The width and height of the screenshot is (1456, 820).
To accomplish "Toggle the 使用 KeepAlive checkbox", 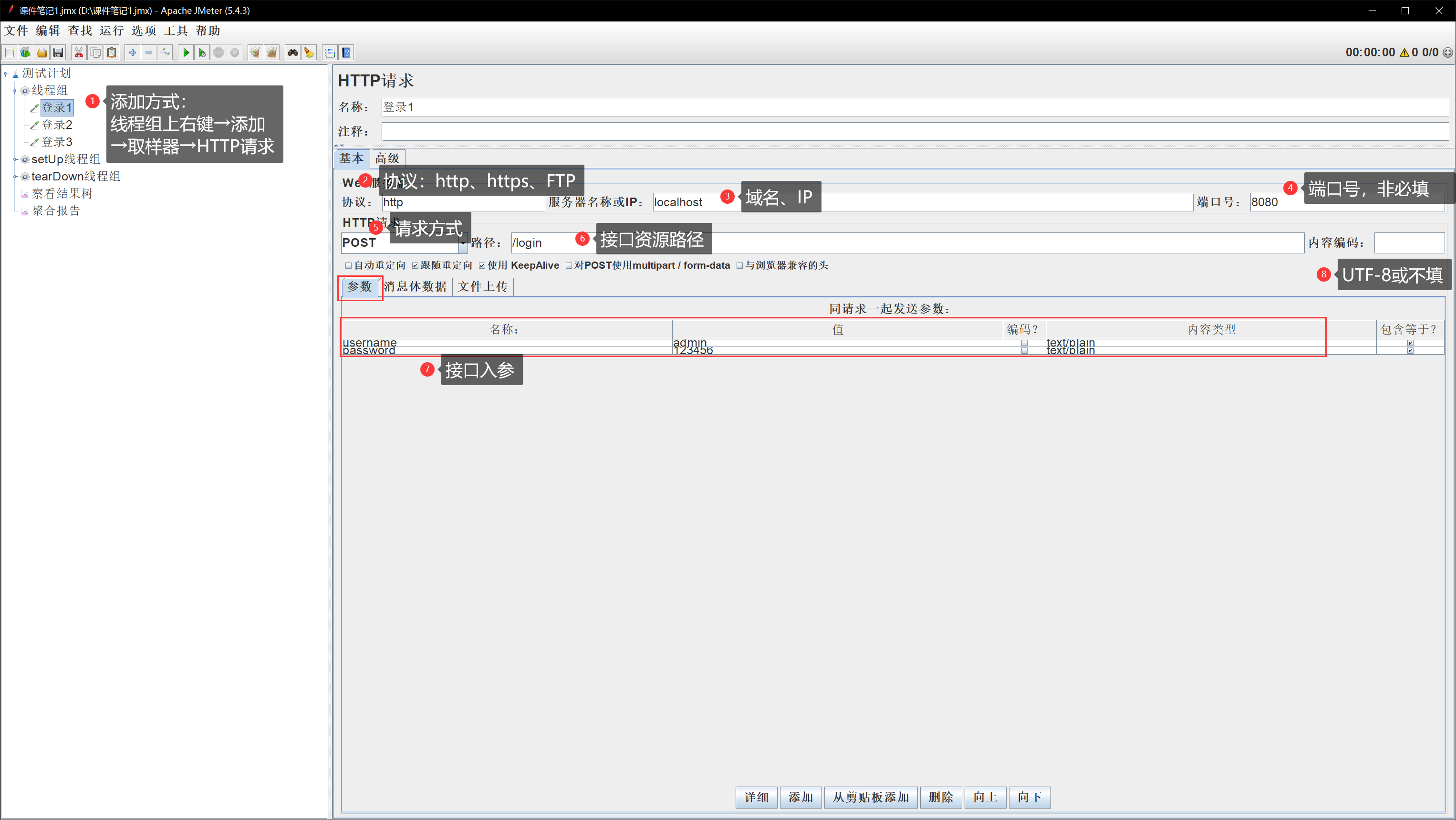I will (x=482, y=266).
